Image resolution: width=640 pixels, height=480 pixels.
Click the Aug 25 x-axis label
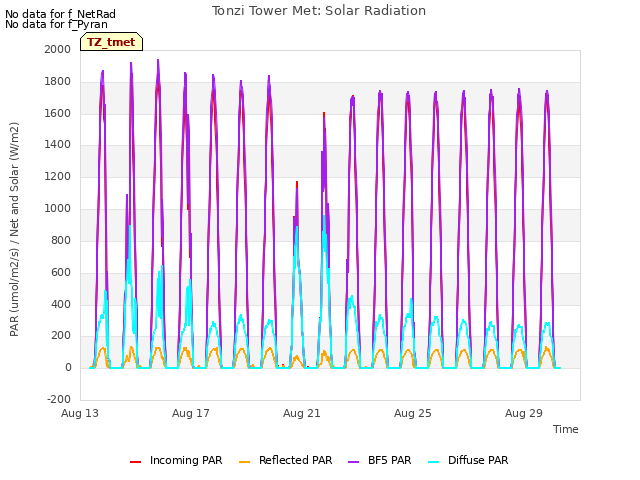(x=413, y=413)
